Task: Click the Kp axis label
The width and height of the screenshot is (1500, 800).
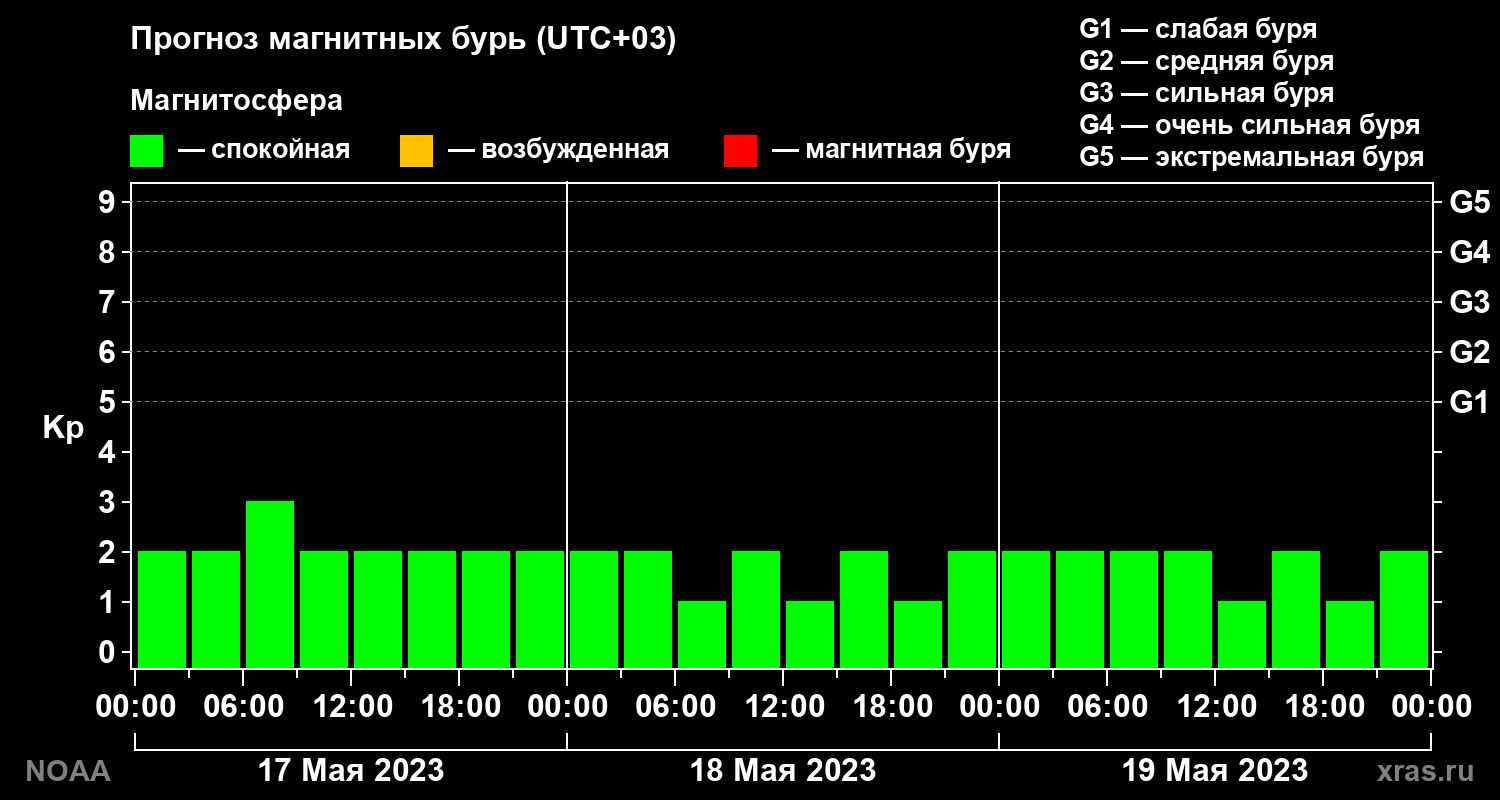Action: 62,428
